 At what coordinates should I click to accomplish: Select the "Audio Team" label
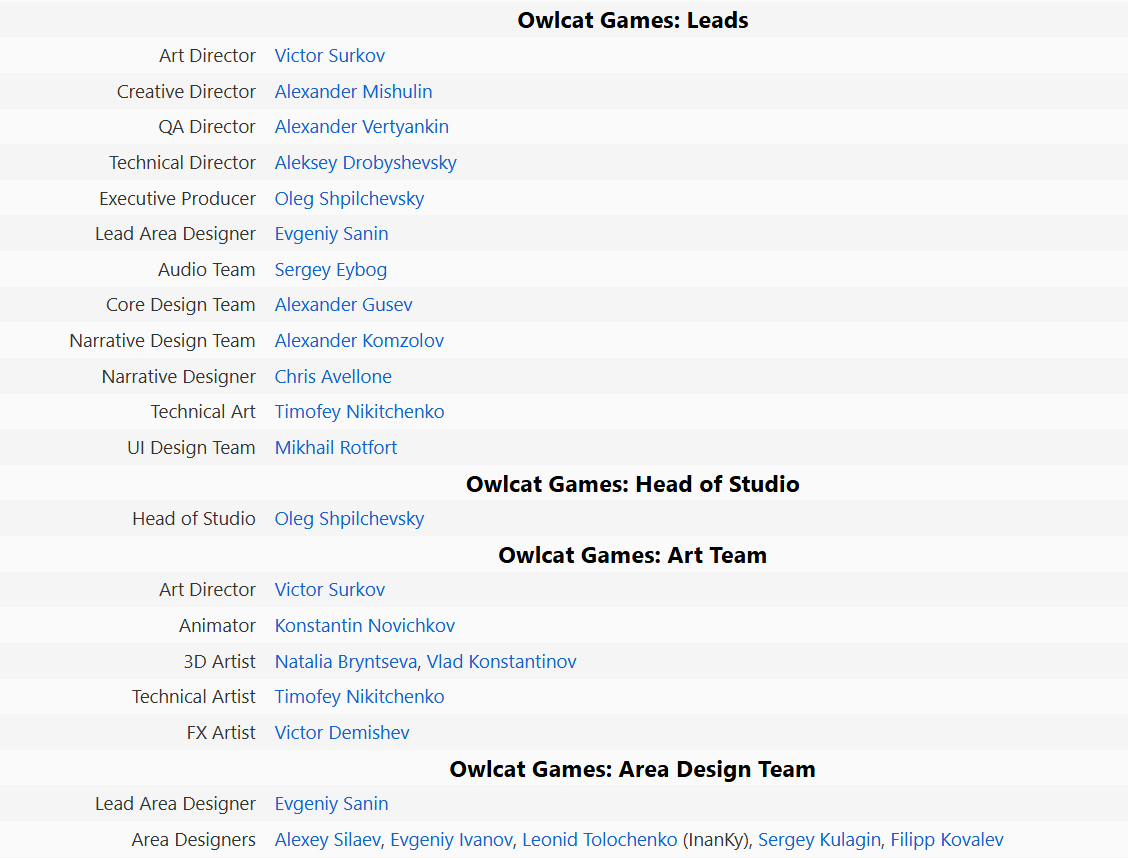207,270
